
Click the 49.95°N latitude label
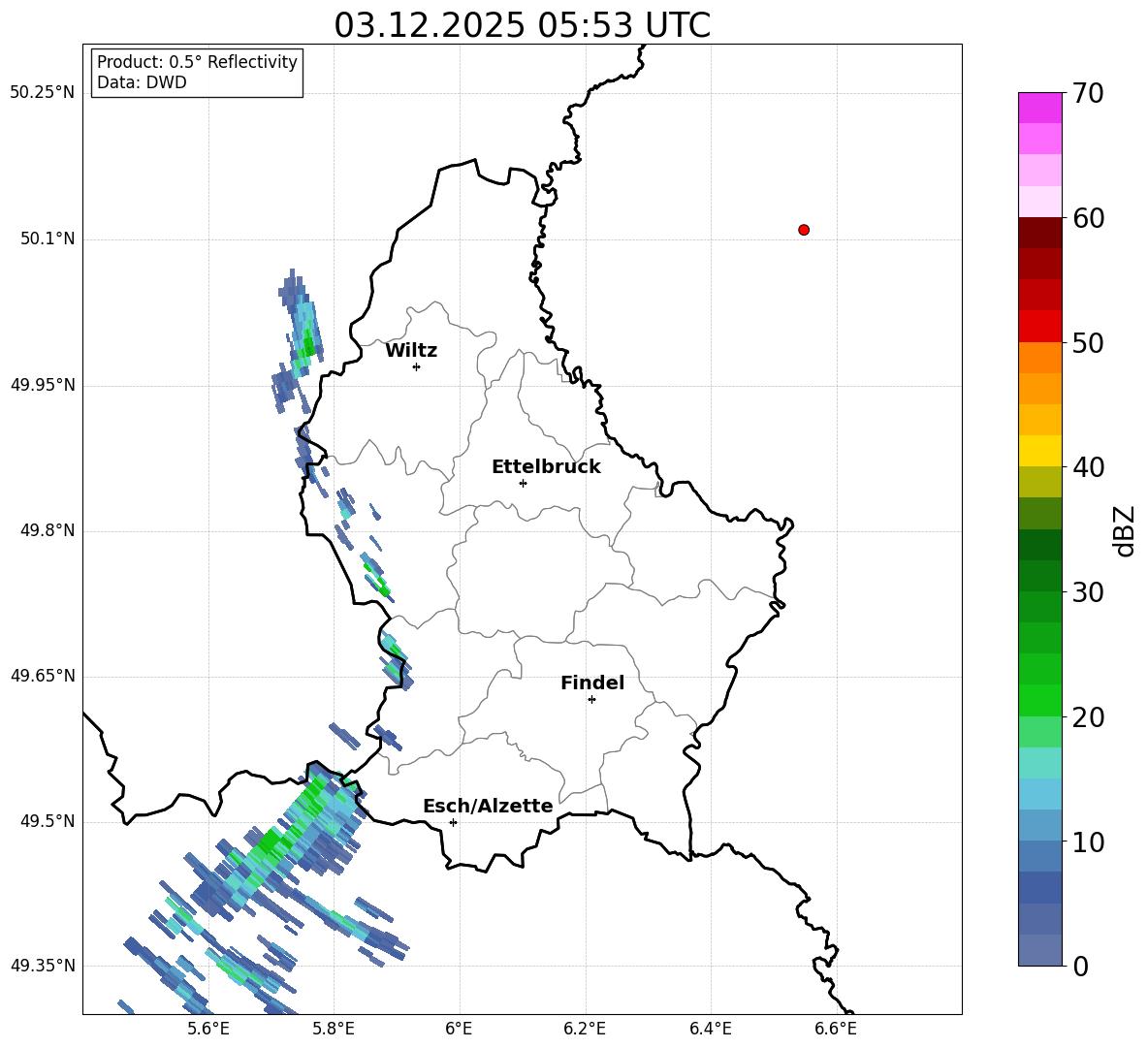43,385
